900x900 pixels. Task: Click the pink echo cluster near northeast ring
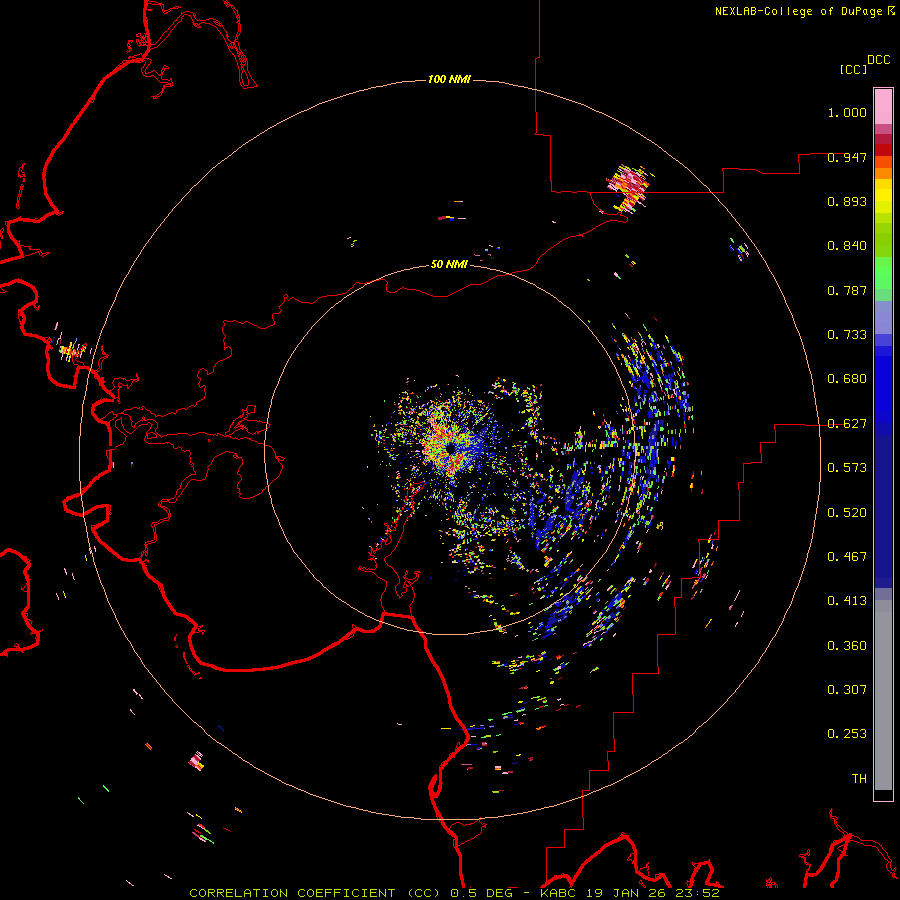coord(629,187)
